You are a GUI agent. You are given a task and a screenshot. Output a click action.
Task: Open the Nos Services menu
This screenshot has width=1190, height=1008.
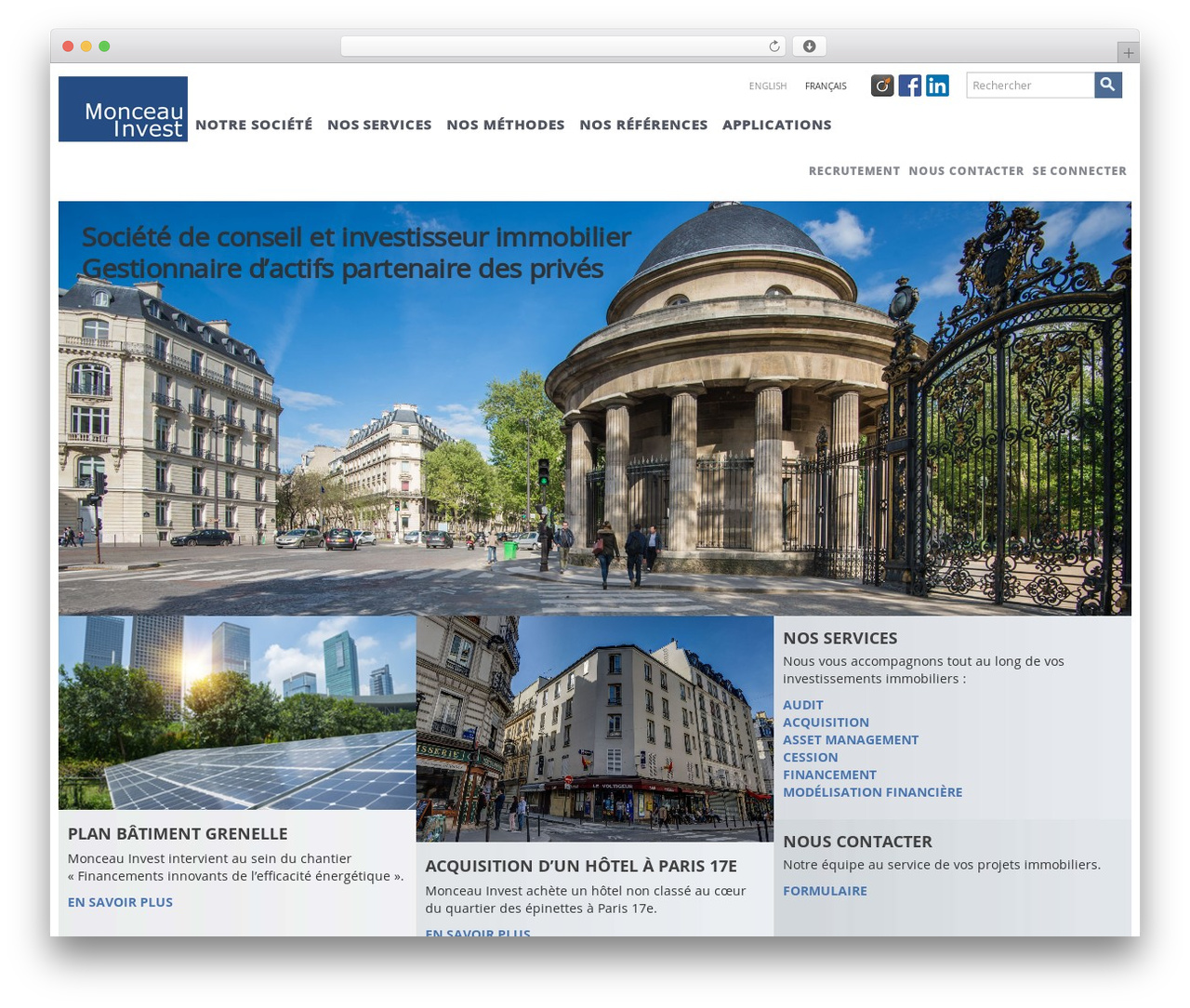point(379,125)
